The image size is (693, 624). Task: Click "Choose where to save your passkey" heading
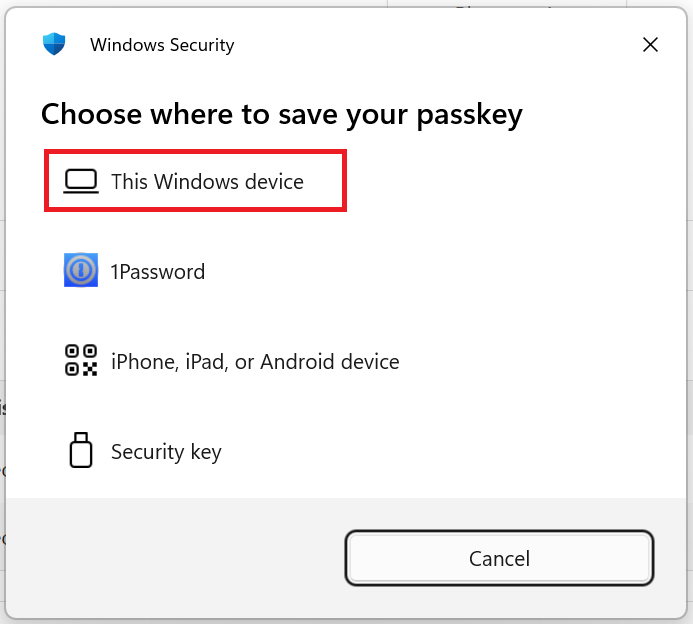(281, 114)
